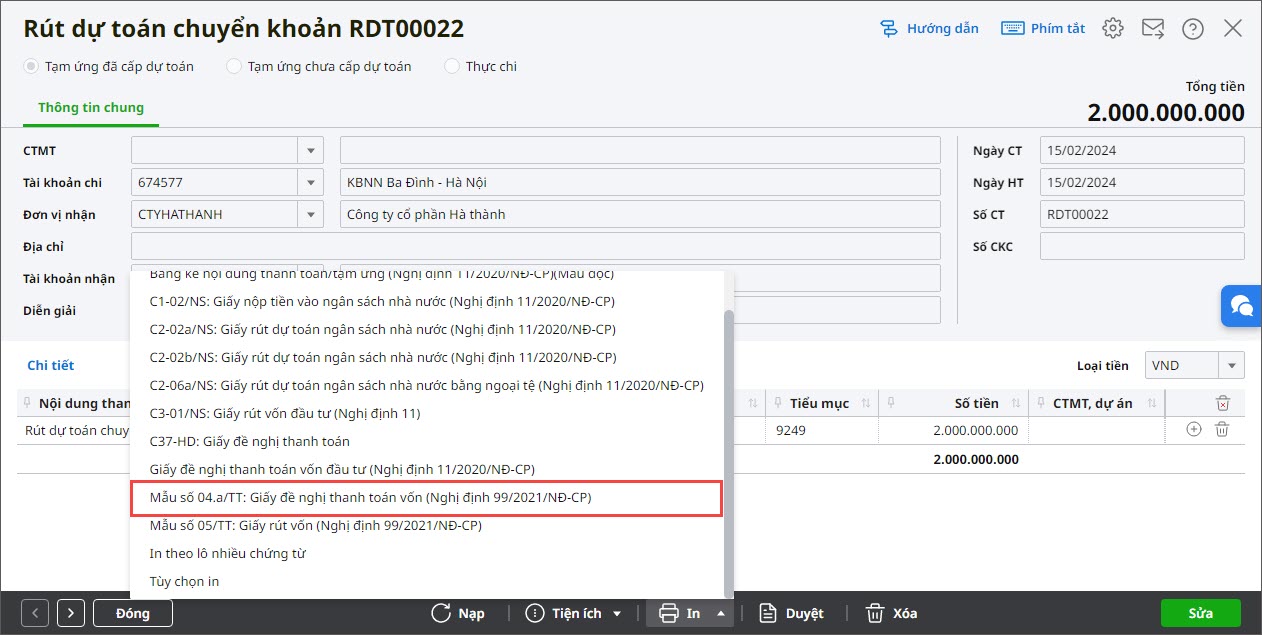The height and width of the screenshot is (635, 1262).
Task: Click sort arrows on Số tiền column
Action: (x=1015, y=403)
